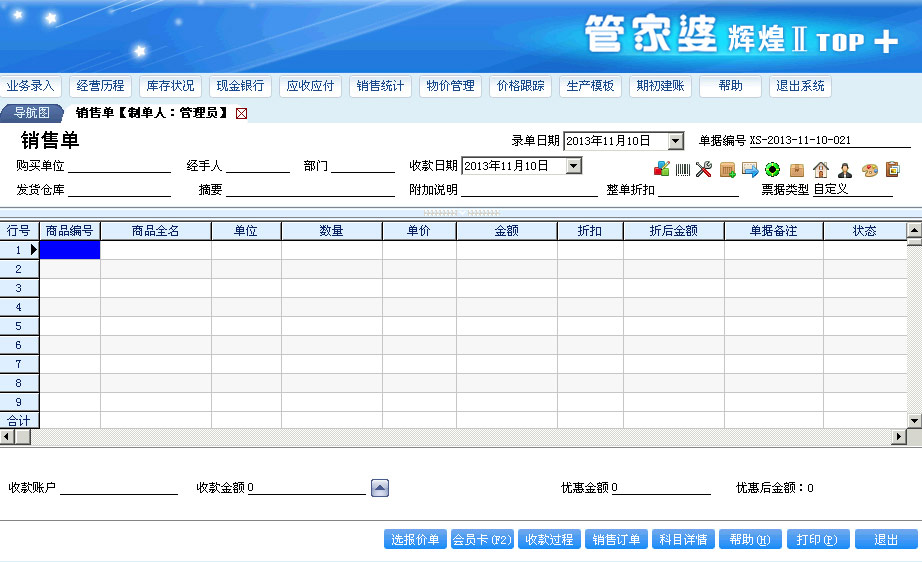Image resolution: width=922 pixels, height=562 pixels.
Task: Click the 收款过程 button
Action: [x=549, y=539]
